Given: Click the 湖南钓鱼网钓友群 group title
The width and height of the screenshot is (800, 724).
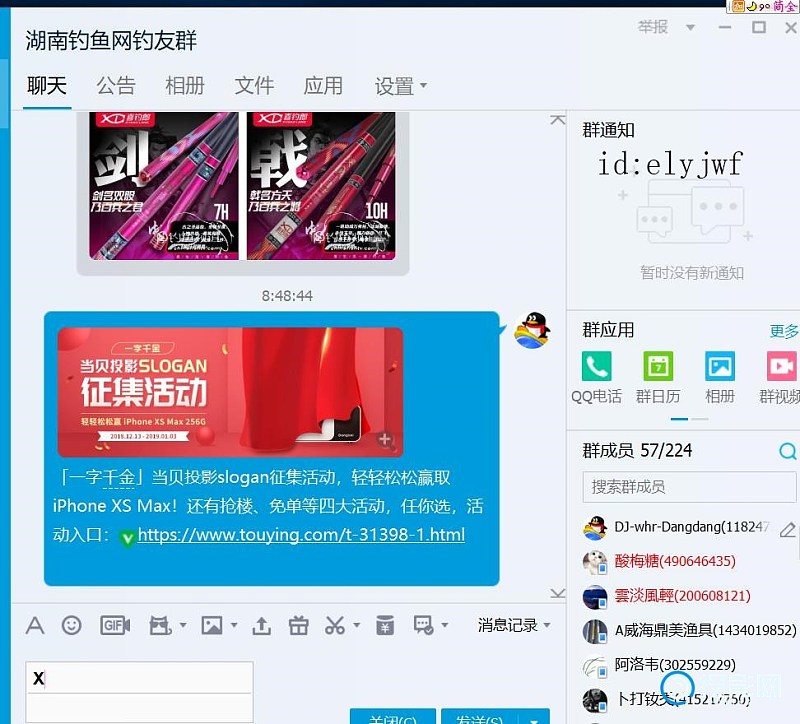Looking at the screenshot, I should pyautogui.click(x=111, y=40).
